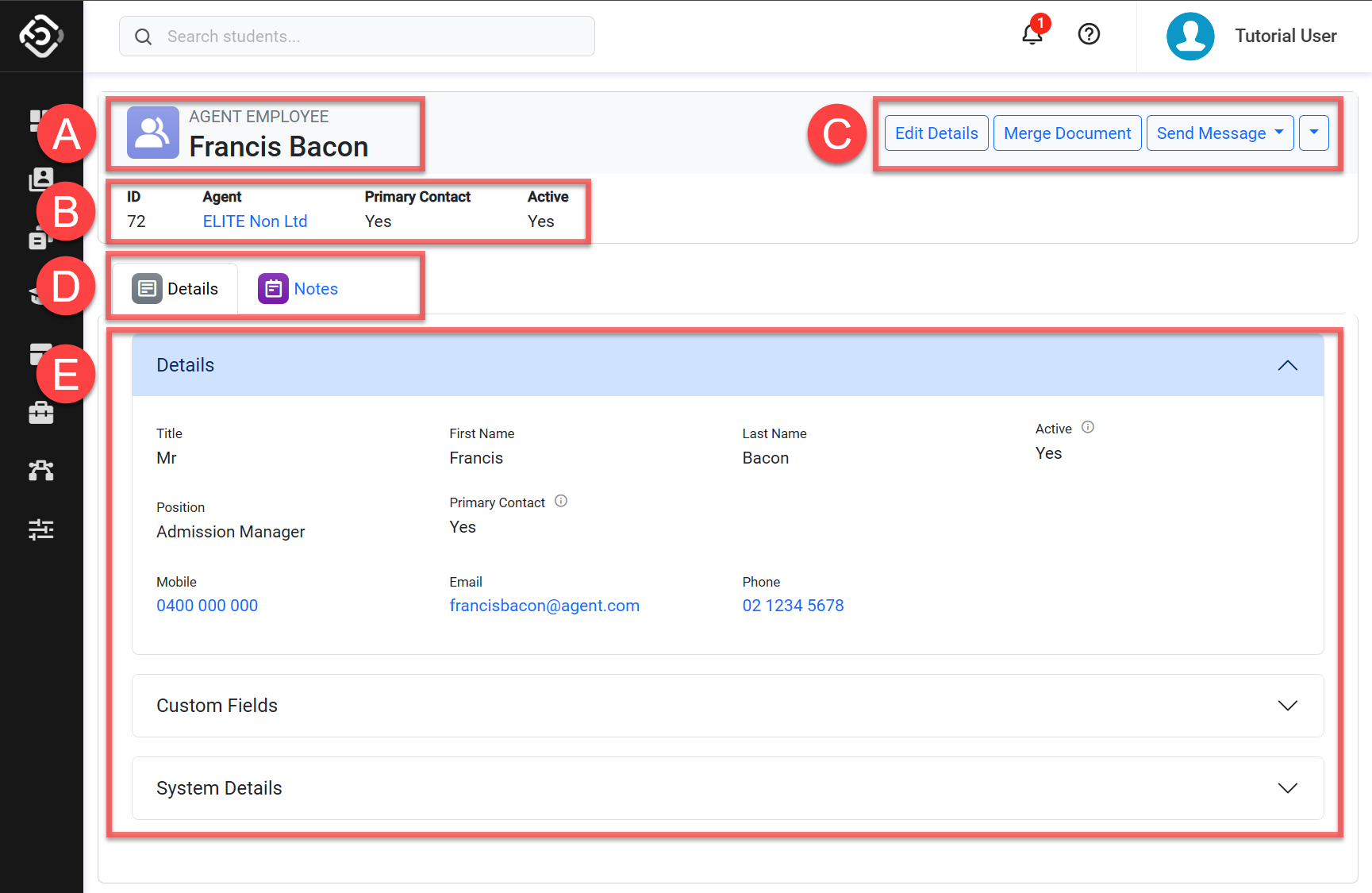Image resolution: width=1372 pixels, height=893 pixels.
Task: Click the agent employee avatar icon
Action: coord(152,133)
